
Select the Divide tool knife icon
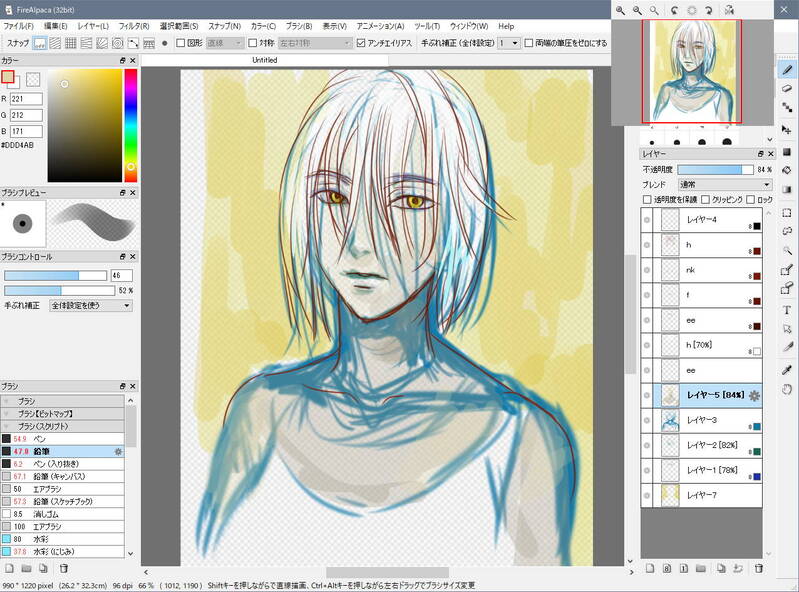[x=787, y=347]
